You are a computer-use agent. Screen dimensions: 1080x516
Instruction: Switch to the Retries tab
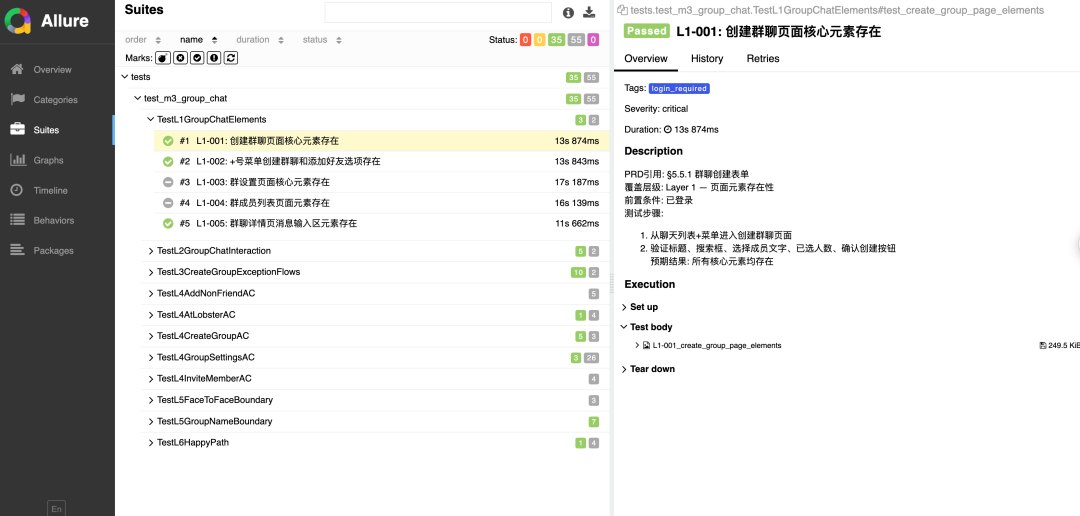click(763, 59)
